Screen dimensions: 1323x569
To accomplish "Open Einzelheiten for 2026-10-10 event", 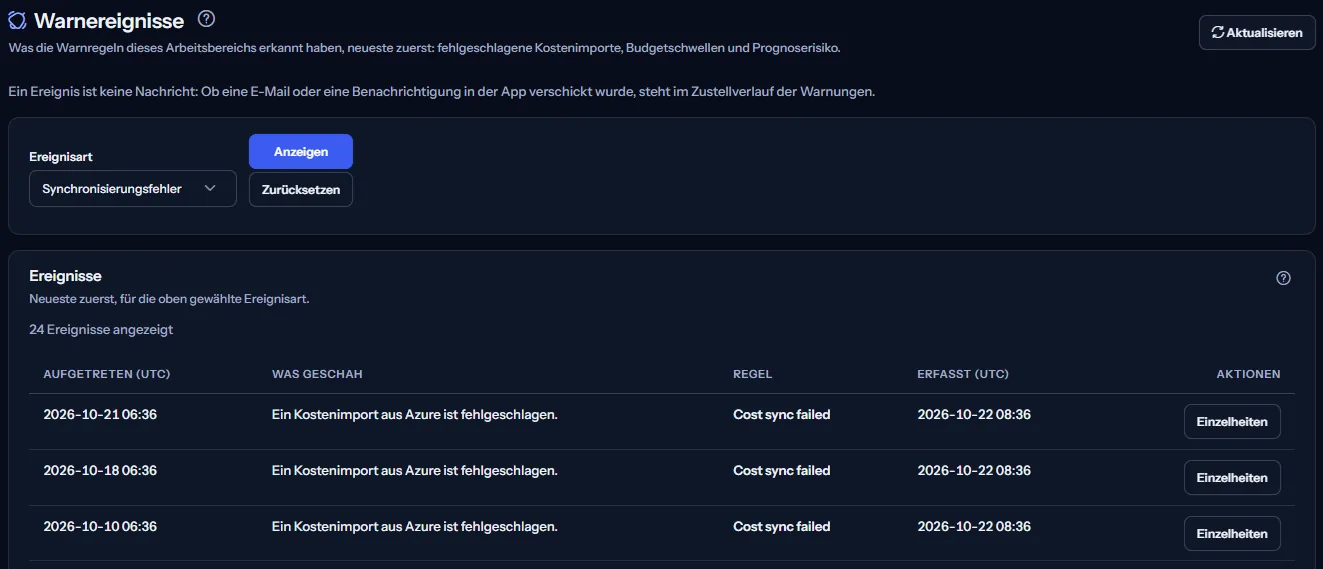I will click(x=1232, y=533).
